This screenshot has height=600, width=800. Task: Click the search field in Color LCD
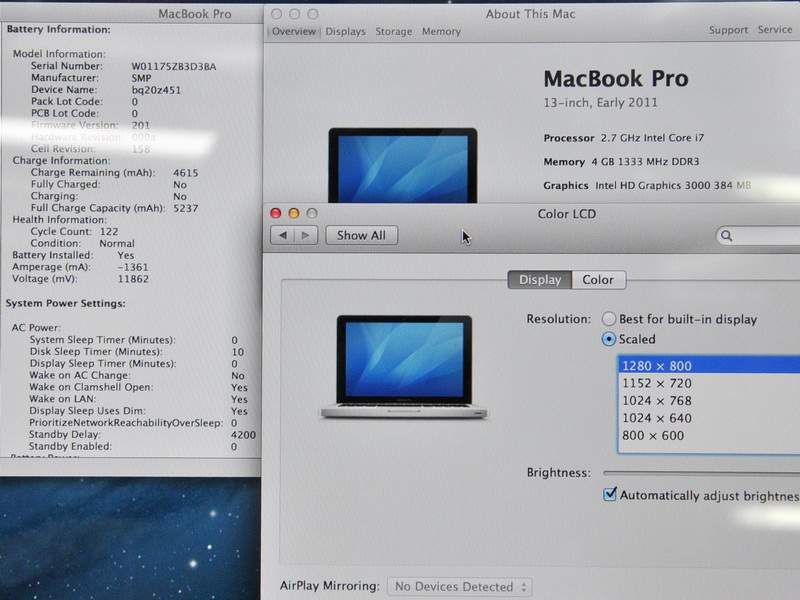[758, 236]
